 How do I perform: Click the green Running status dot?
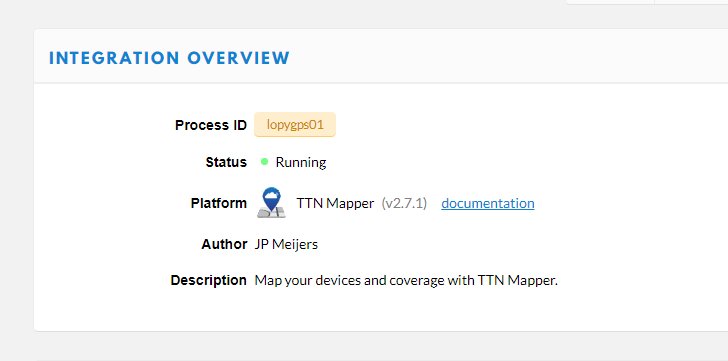tap(264, 162)
